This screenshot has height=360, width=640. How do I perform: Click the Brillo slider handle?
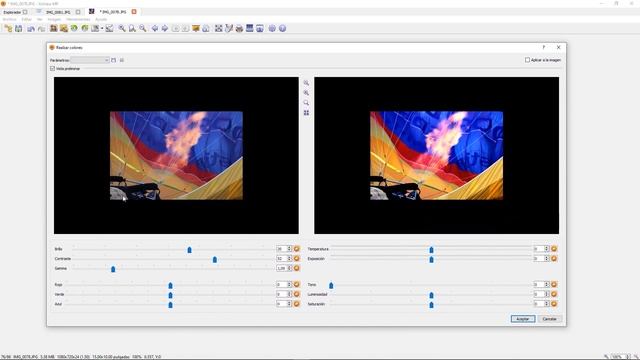[189, 249]
